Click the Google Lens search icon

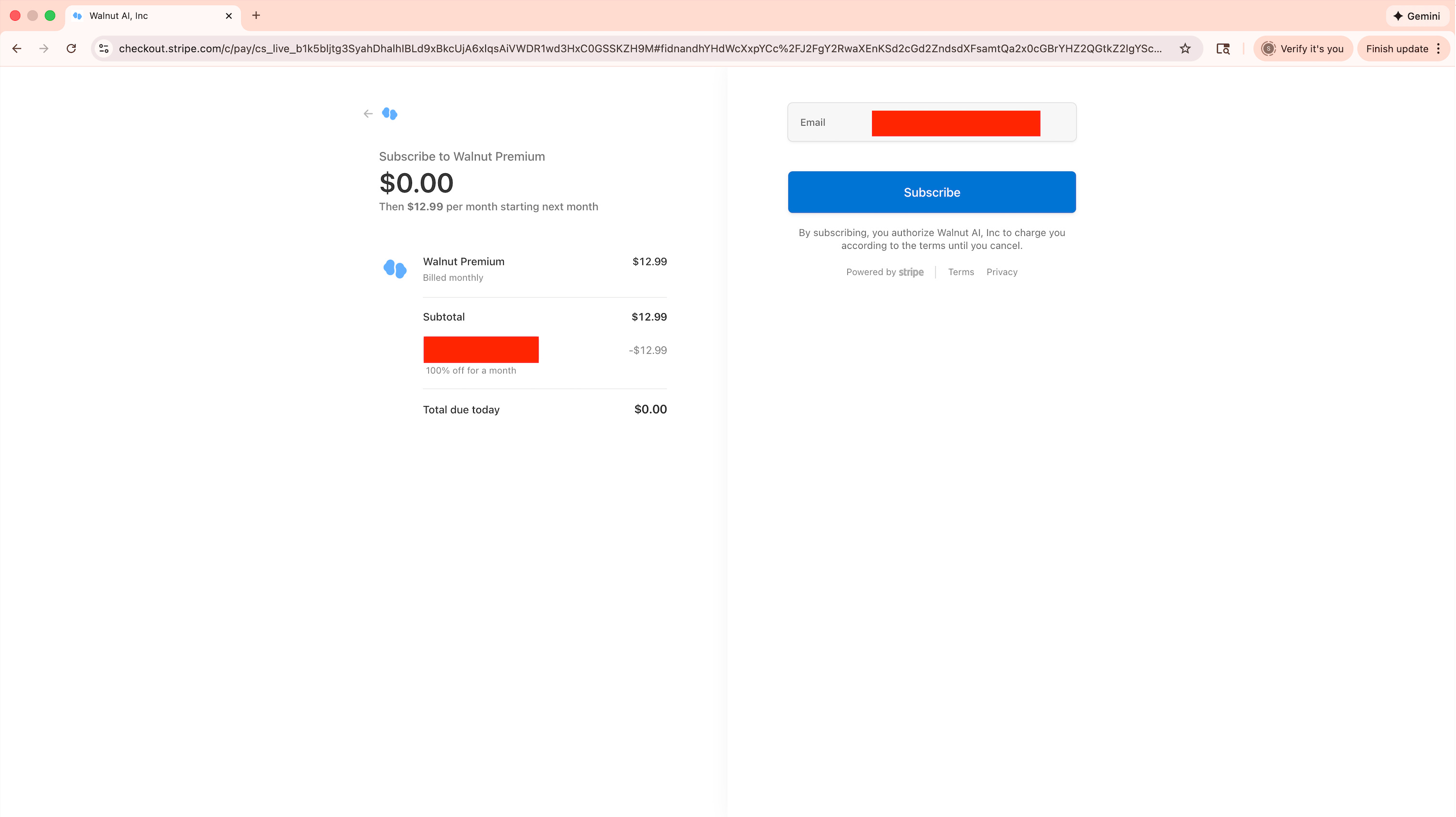1223,49
